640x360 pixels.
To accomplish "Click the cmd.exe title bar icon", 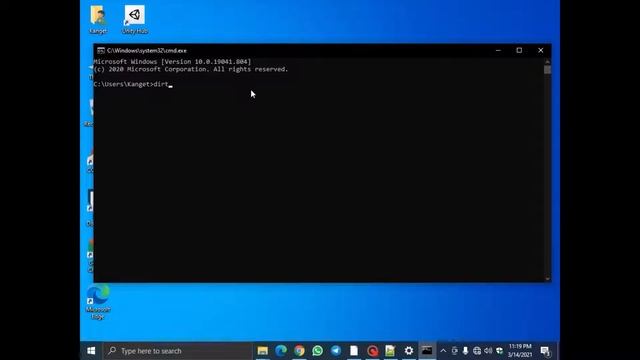I will 101,51.
